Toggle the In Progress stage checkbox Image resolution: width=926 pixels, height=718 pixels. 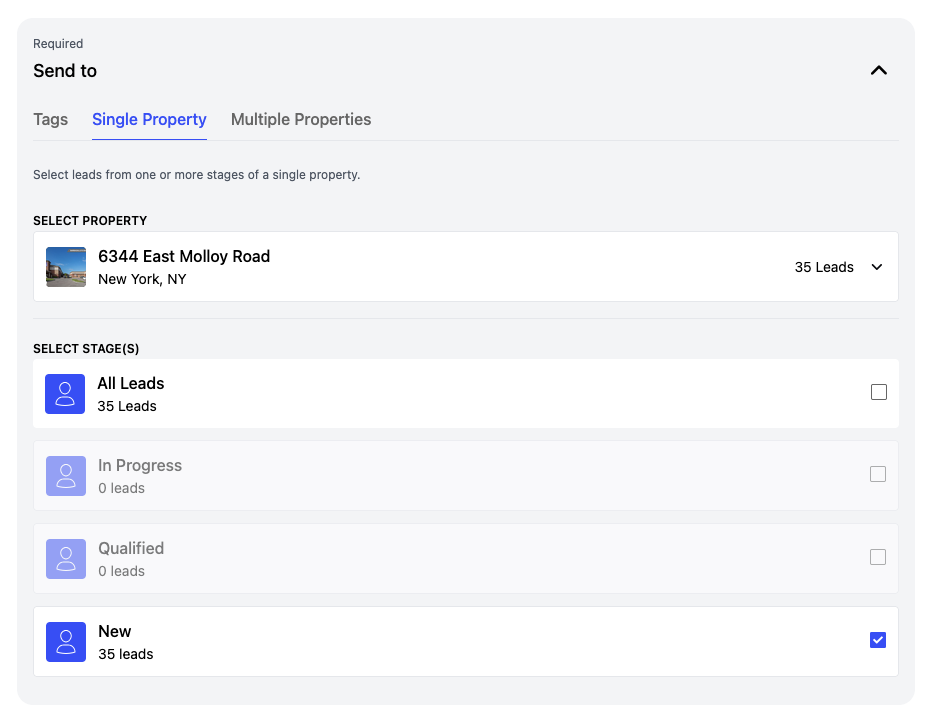click(x=878, y=474)
